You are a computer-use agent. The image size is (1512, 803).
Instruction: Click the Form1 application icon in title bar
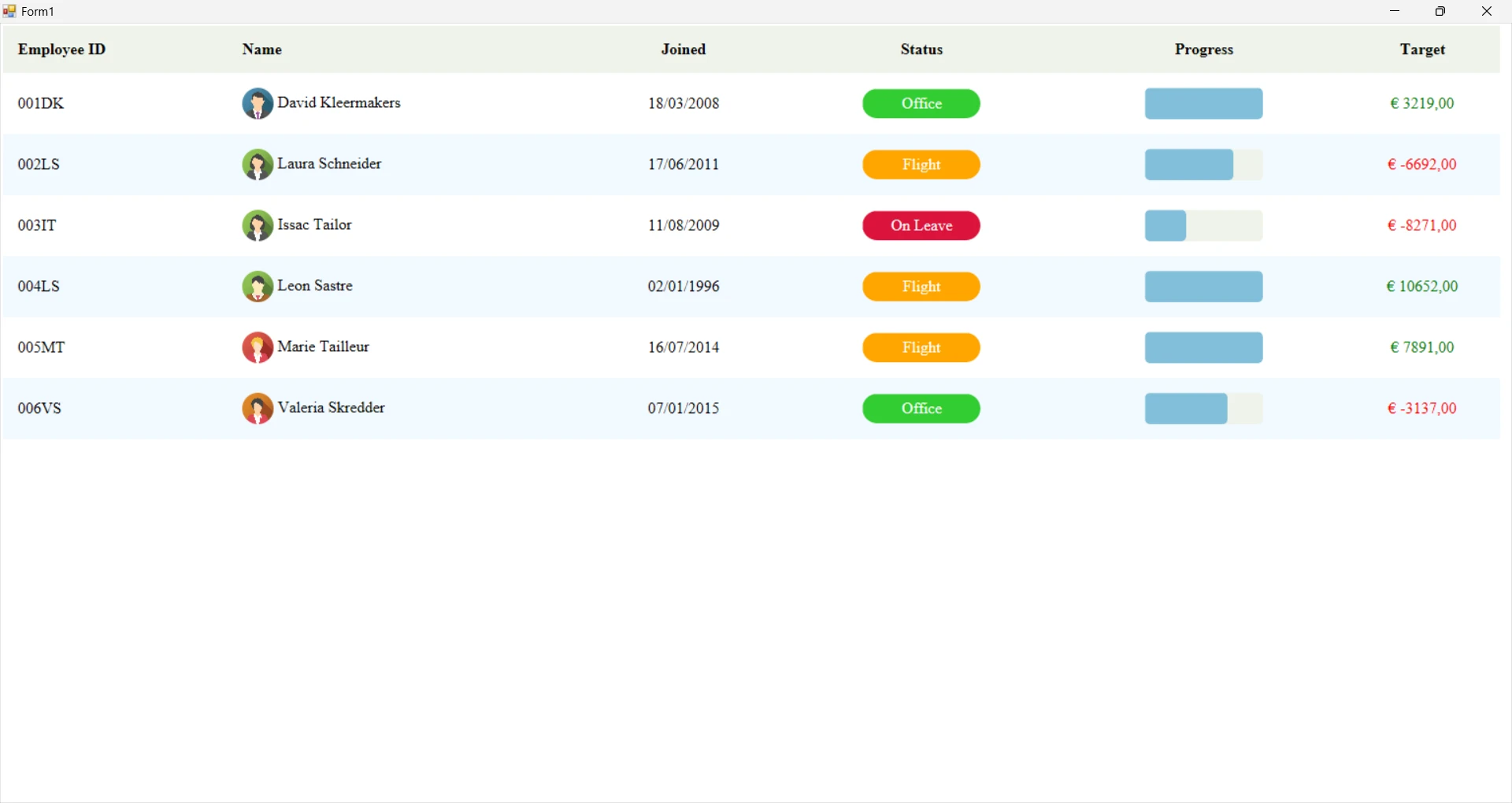pyautogui.click(x=9, y=12)
